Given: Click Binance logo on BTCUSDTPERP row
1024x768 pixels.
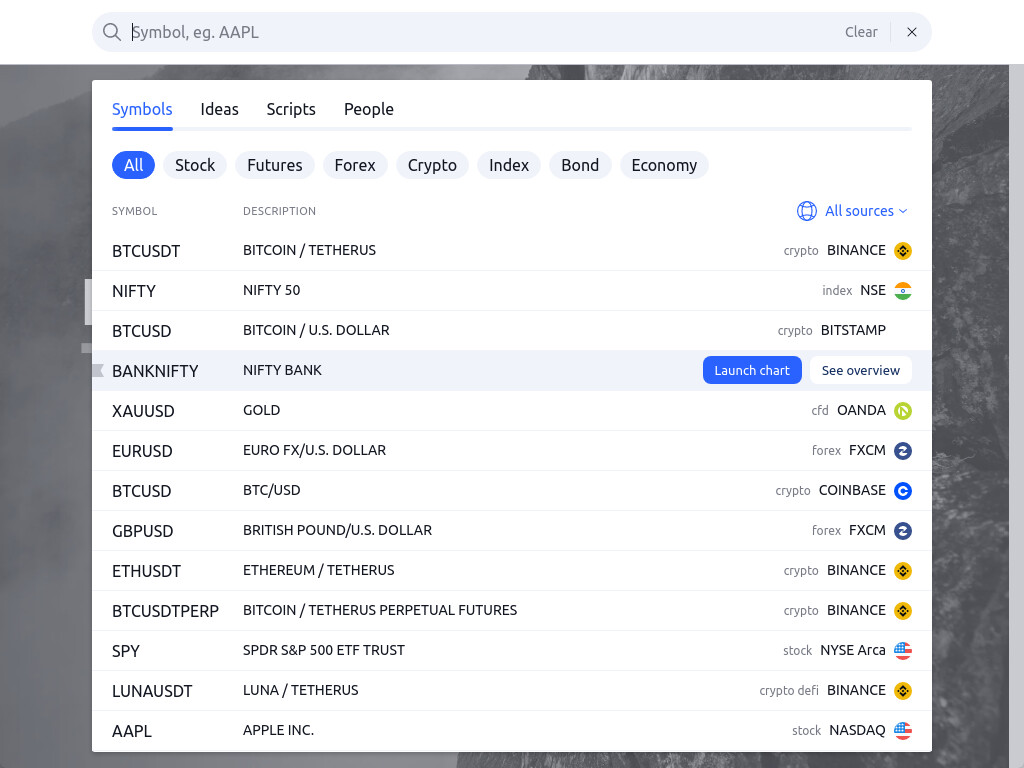Looking at the screenshot, I should pos(903,611).
